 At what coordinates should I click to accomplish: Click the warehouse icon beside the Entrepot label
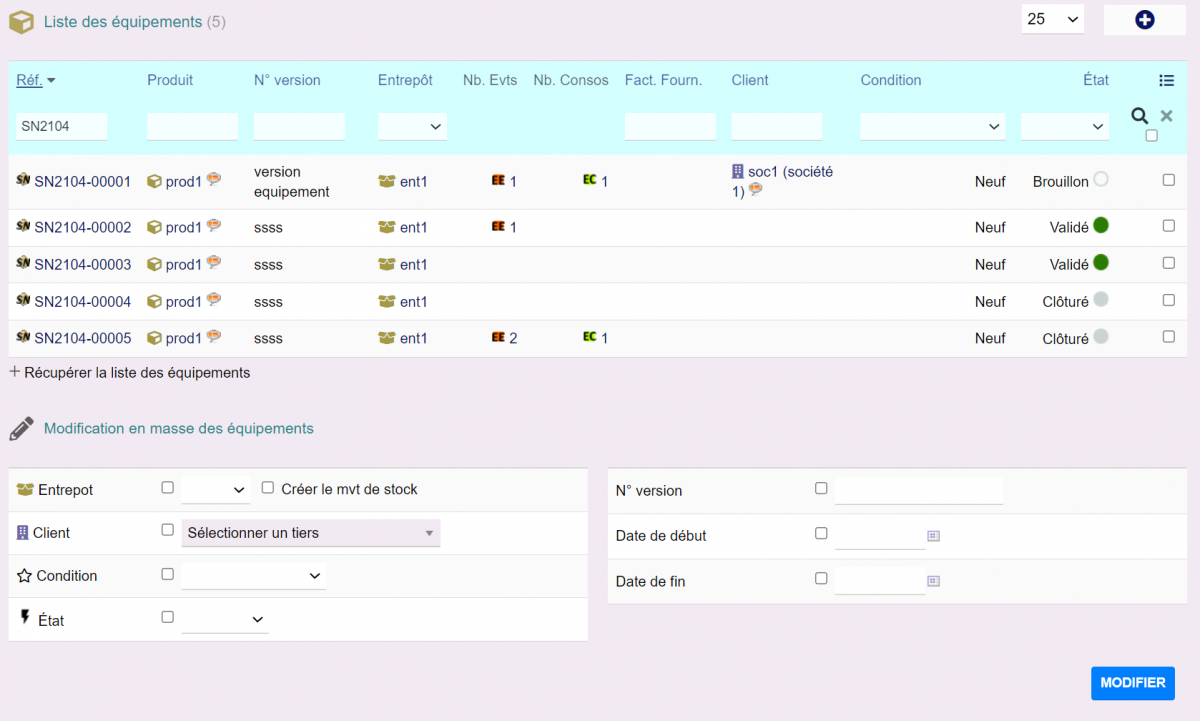25,490
